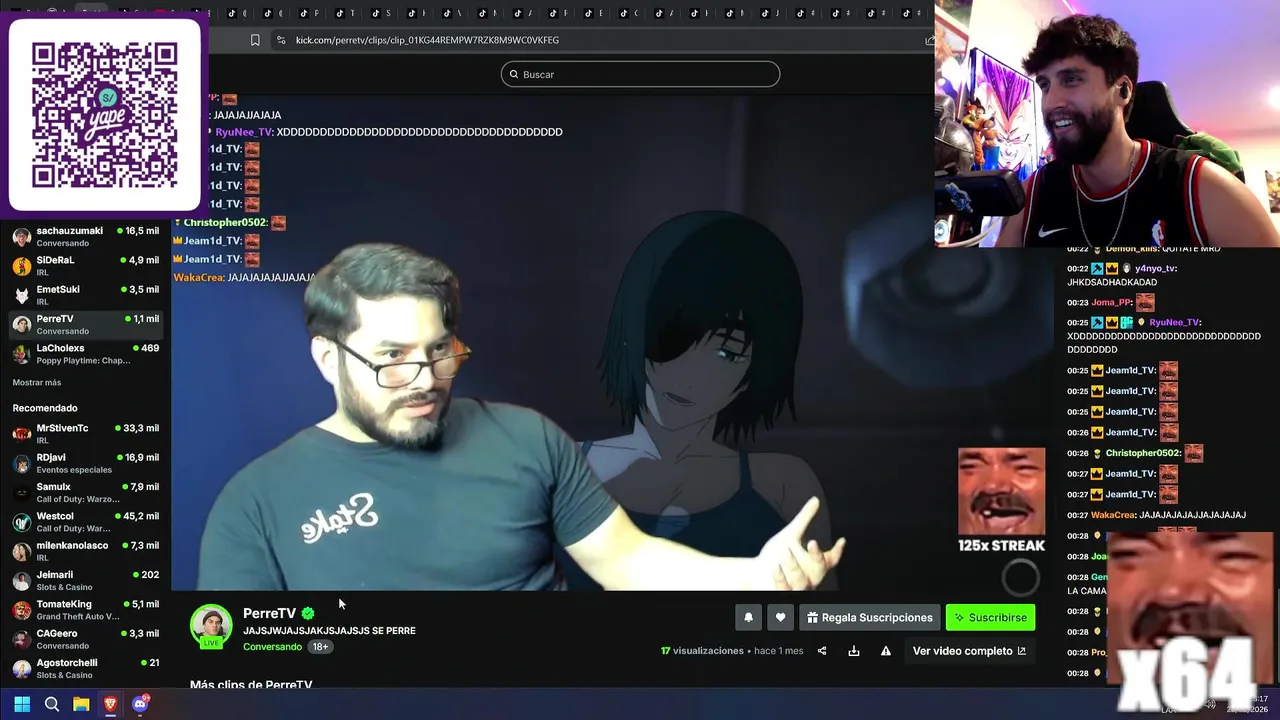This screenshot has height=720, width=1280.
Task: Select PerreTV in the sidebar list
Action: [85, 324]
